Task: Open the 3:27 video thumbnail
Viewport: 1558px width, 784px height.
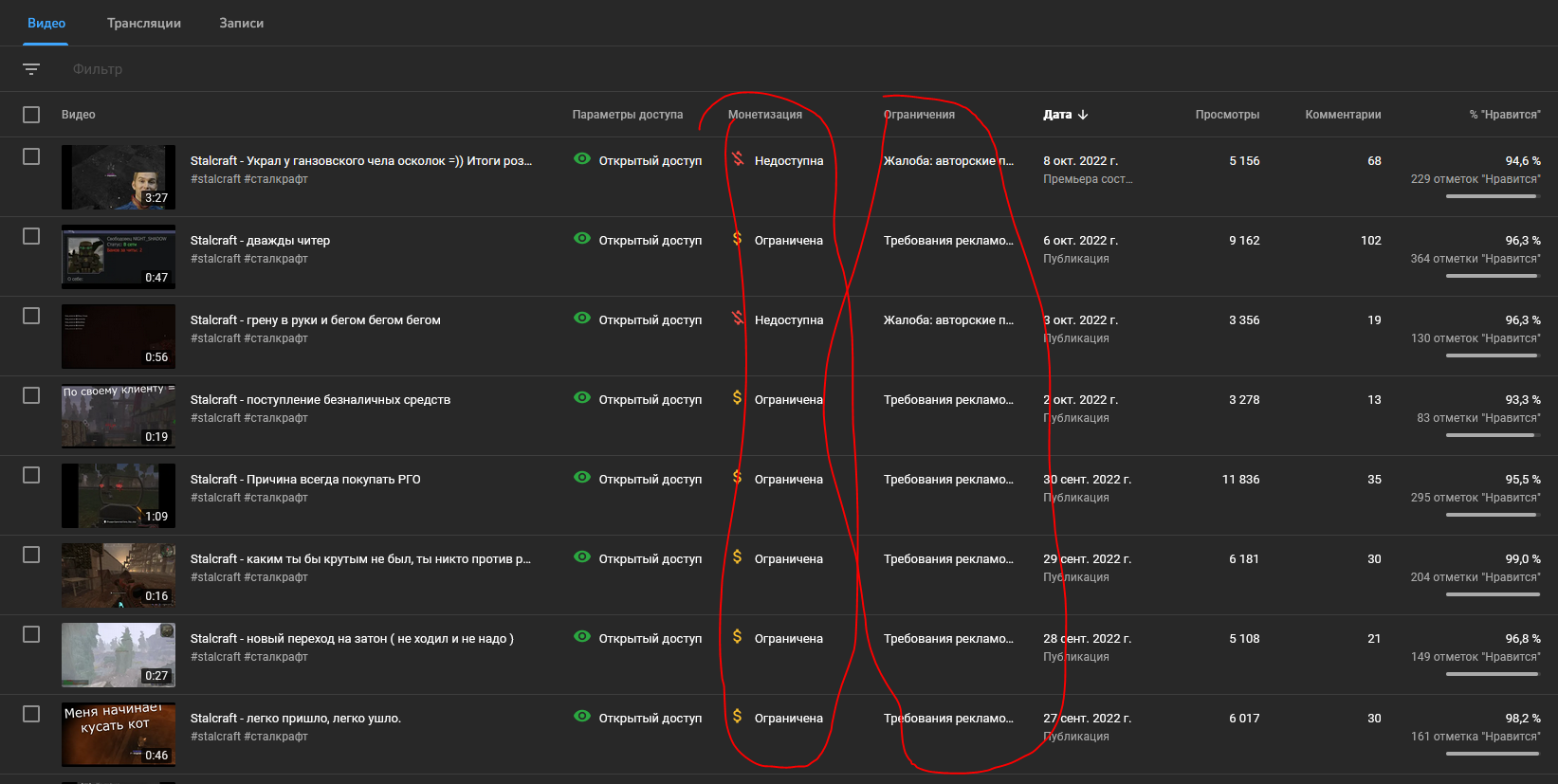Action: 119,177
